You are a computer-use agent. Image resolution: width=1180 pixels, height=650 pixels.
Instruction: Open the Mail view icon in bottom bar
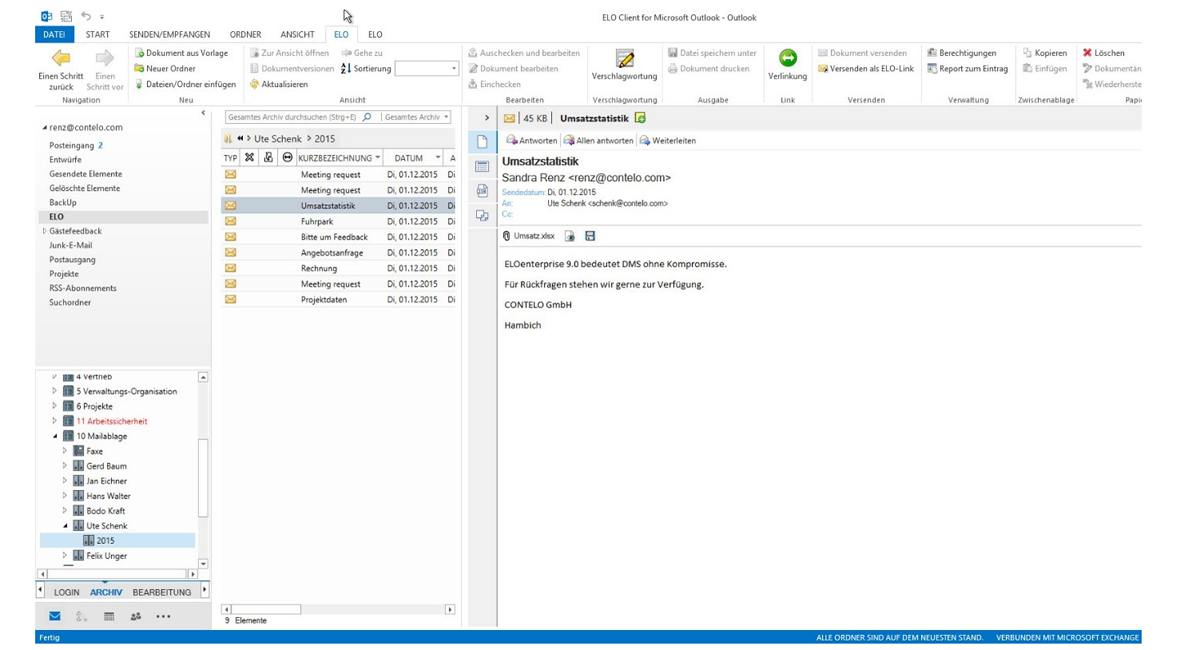[x=55, y=616]
